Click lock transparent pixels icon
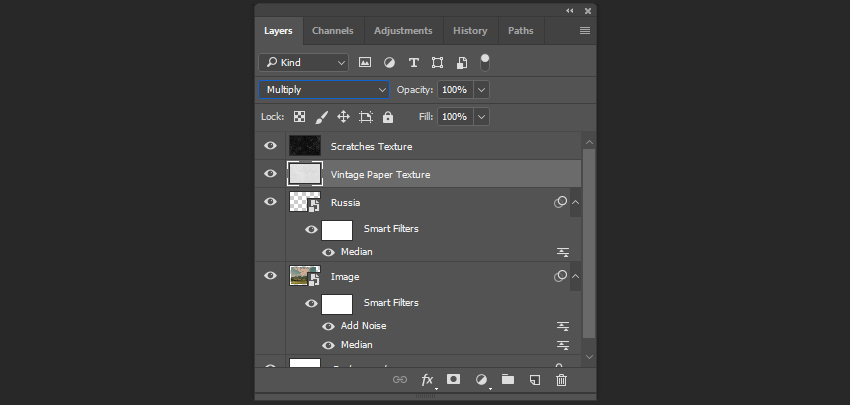The height and width of the screenshot is (405, 850). point(299,117)
